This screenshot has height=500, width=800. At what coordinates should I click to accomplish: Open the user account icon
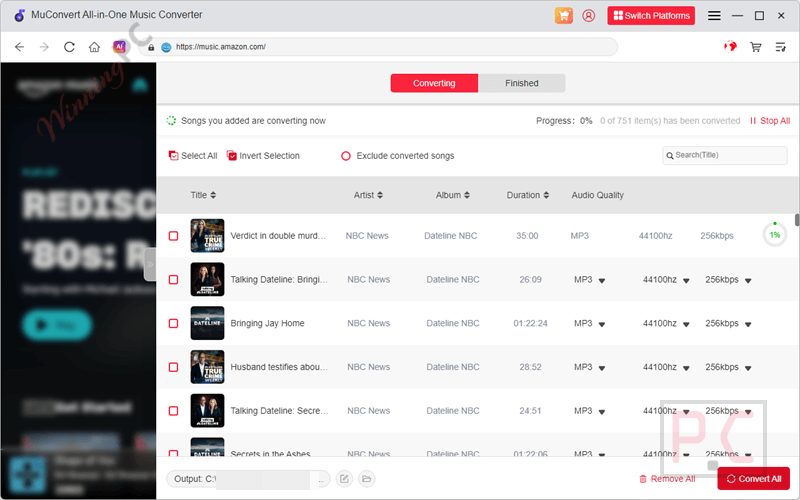[x=588, y=15]
